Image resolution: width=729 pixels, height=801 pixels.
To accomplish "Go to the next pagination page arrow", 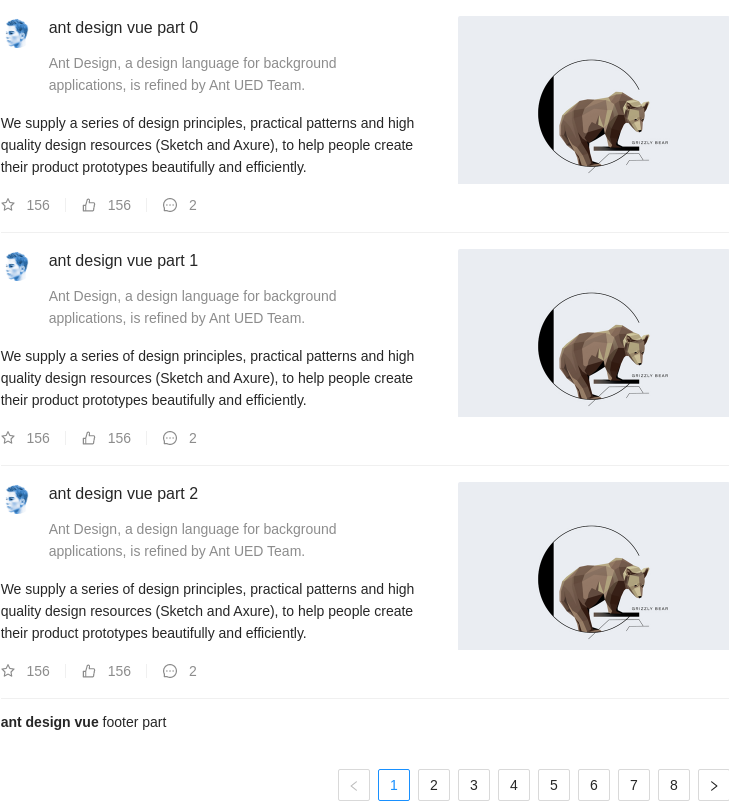I will point(714,785).
